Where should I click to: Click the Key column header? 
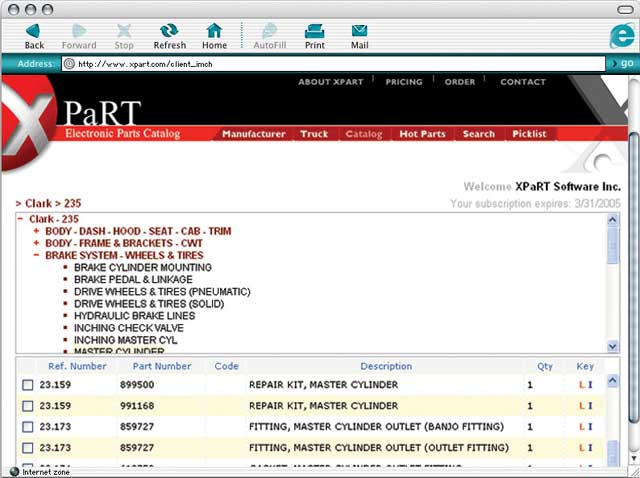coord(585,366)
